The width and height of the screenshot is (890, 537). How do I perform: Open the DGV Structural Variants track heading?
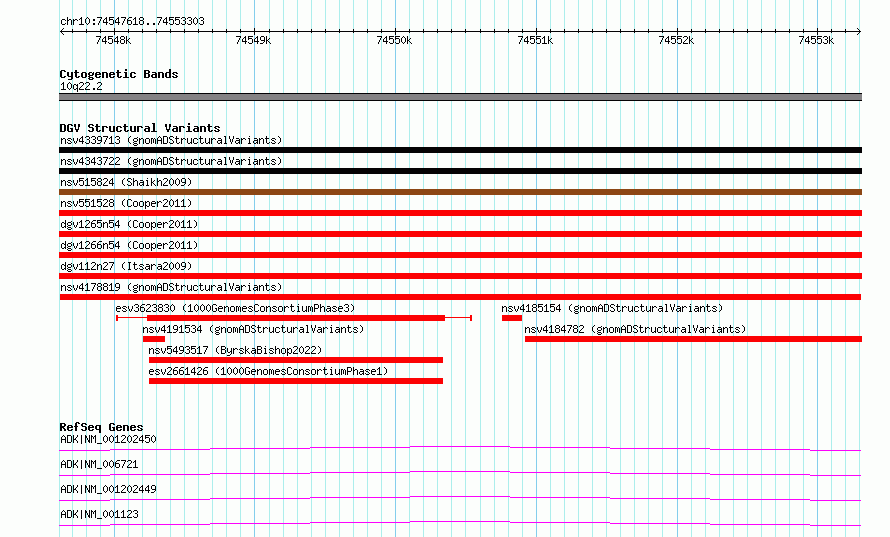(140, 128)
